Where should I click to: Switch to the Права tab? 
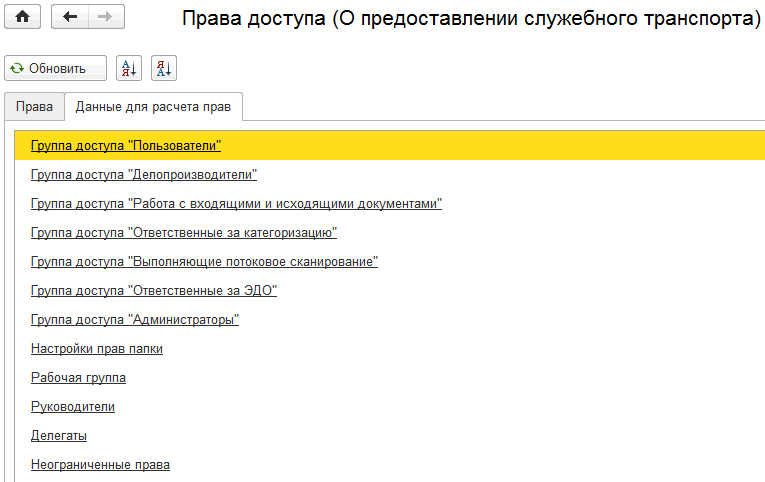point(34,107)
